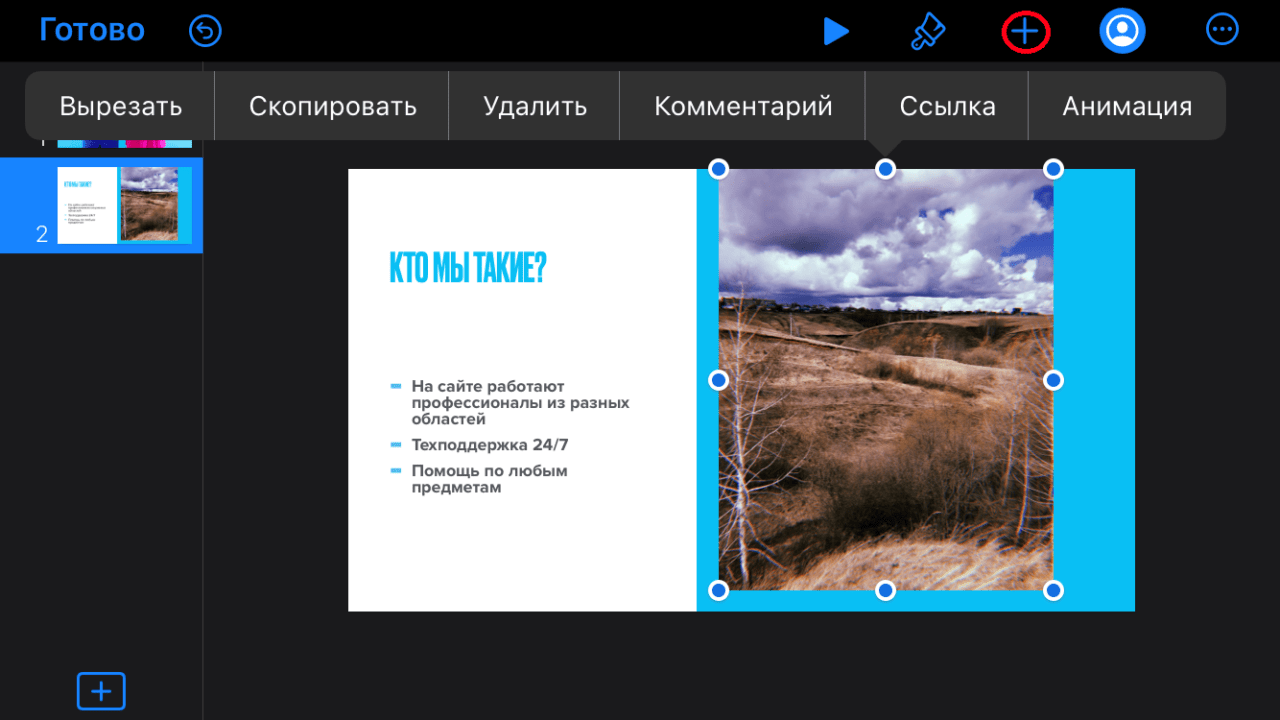The image size is (1280, 720).
Task: Select Скопировать in the context menu
Action: click(332, 106)
